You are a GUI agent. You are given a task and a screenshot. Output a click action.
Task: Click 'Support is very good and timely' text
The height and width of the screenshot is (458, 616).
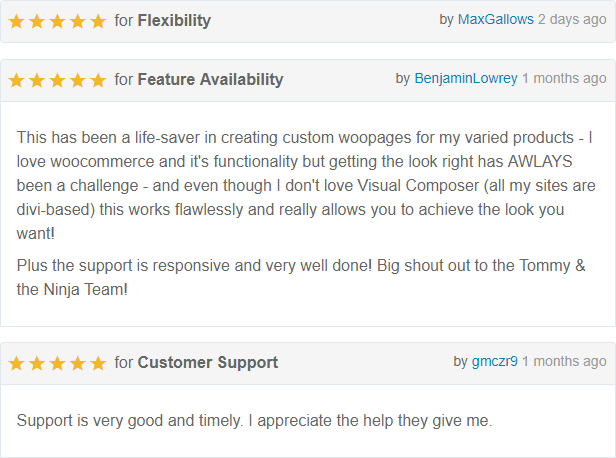coord(130,421)
